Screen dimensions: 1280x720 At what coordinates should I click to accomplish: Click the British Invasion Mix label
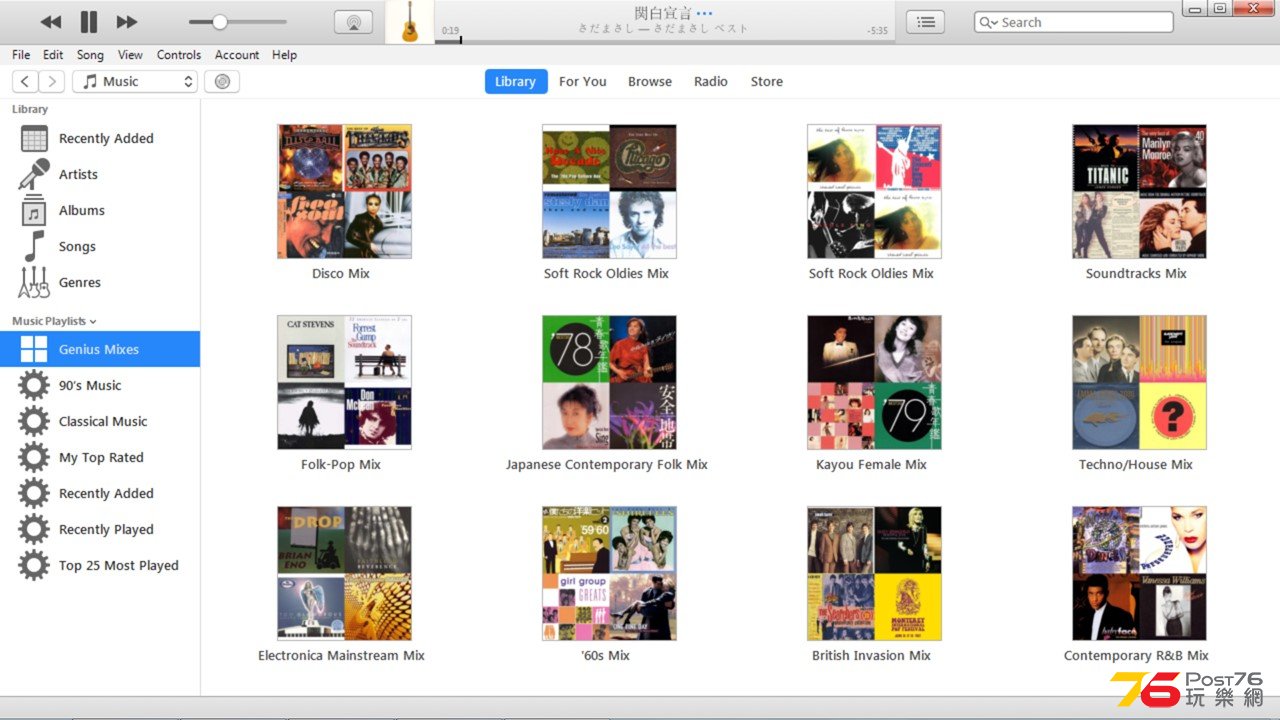(871, 656)
